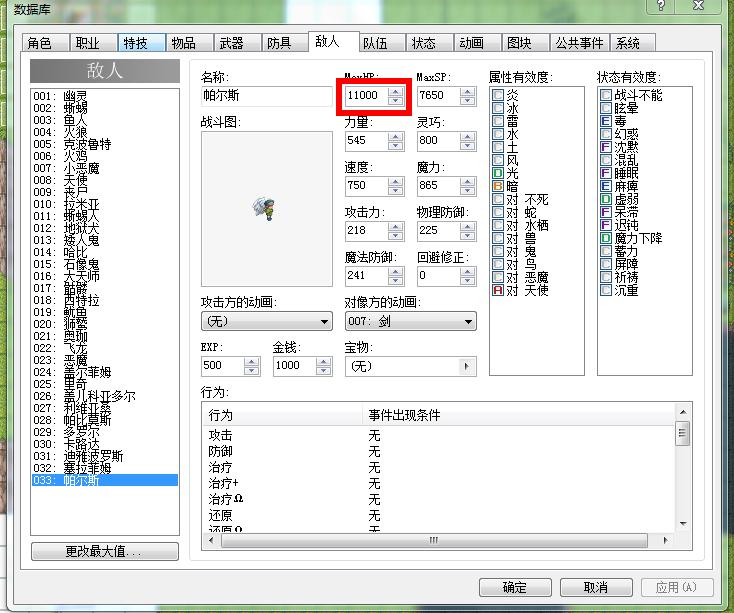The image size is (734, 613).
Task: Switch to the 职业 tab
Action: coord(93,43)
